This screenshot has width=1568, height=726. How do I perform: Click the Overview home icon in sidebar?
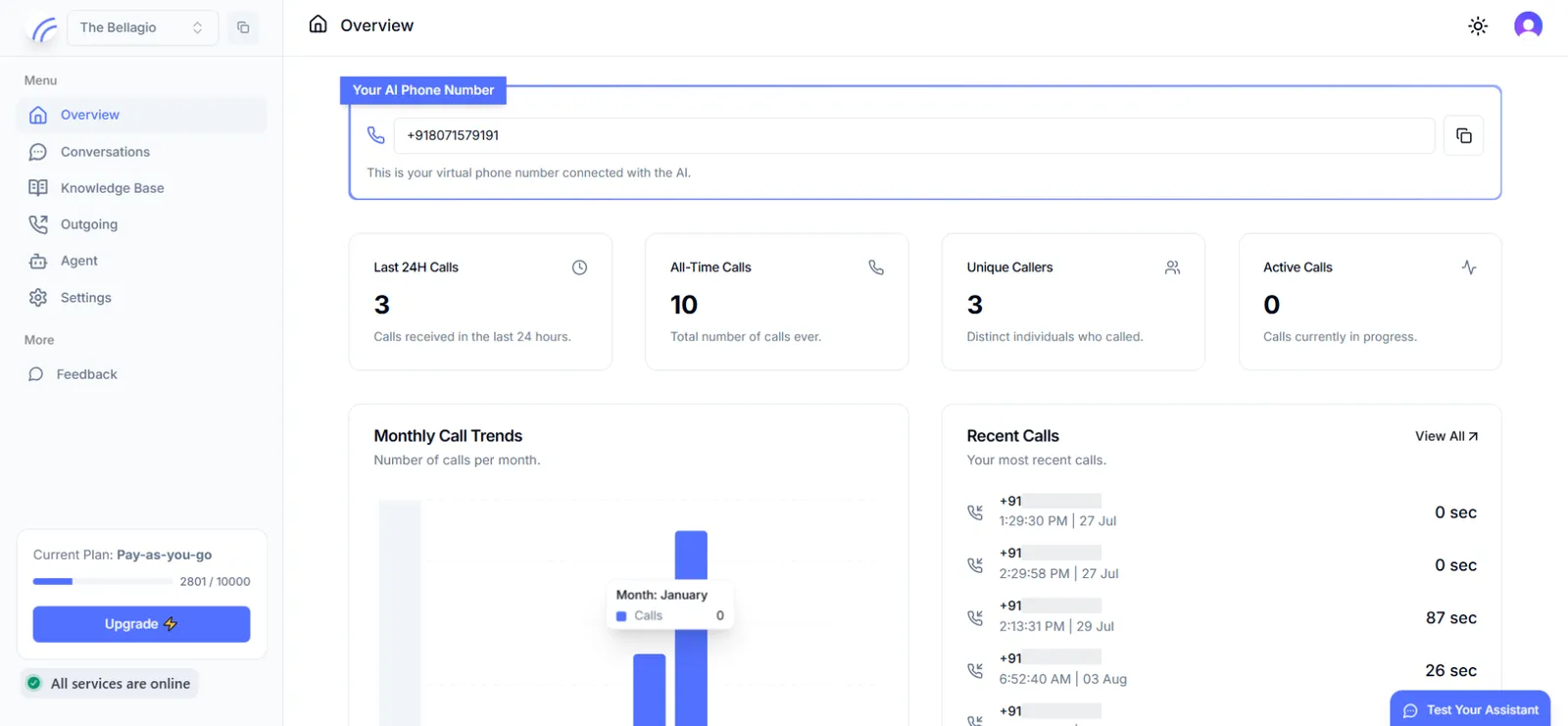[38, 115]
